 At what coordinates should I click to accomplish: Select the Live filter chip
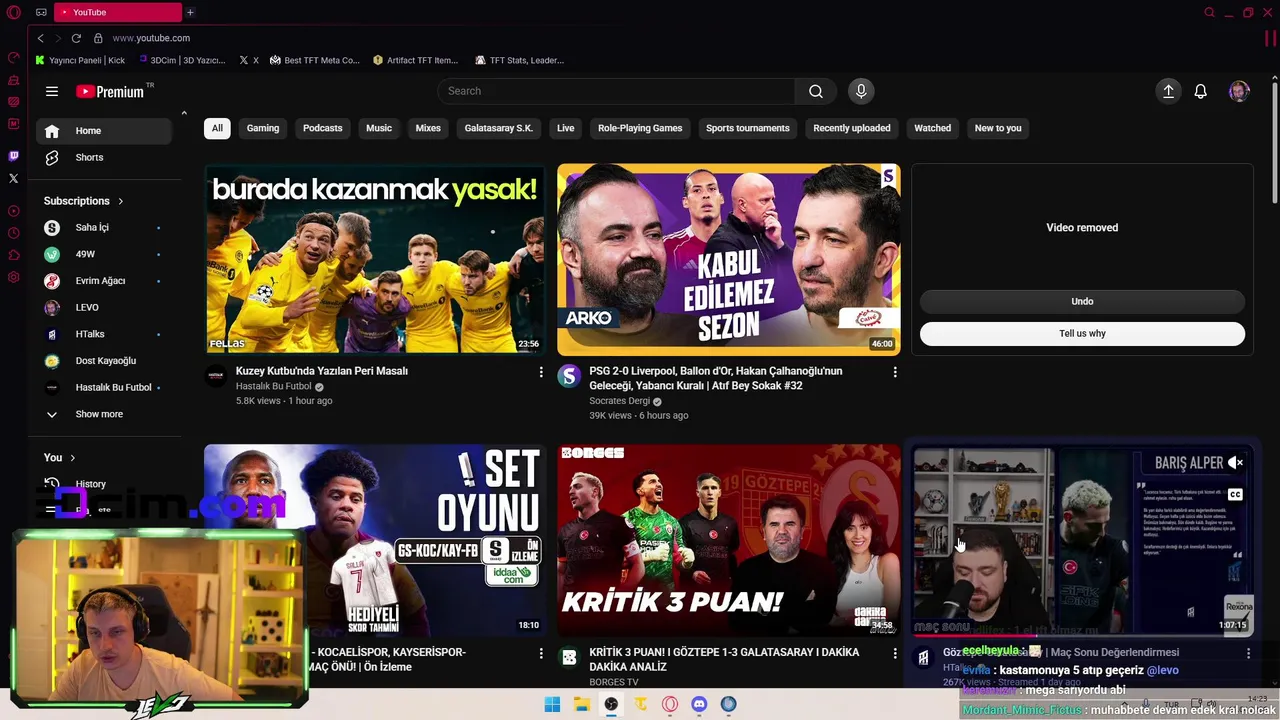pos(566,128)
